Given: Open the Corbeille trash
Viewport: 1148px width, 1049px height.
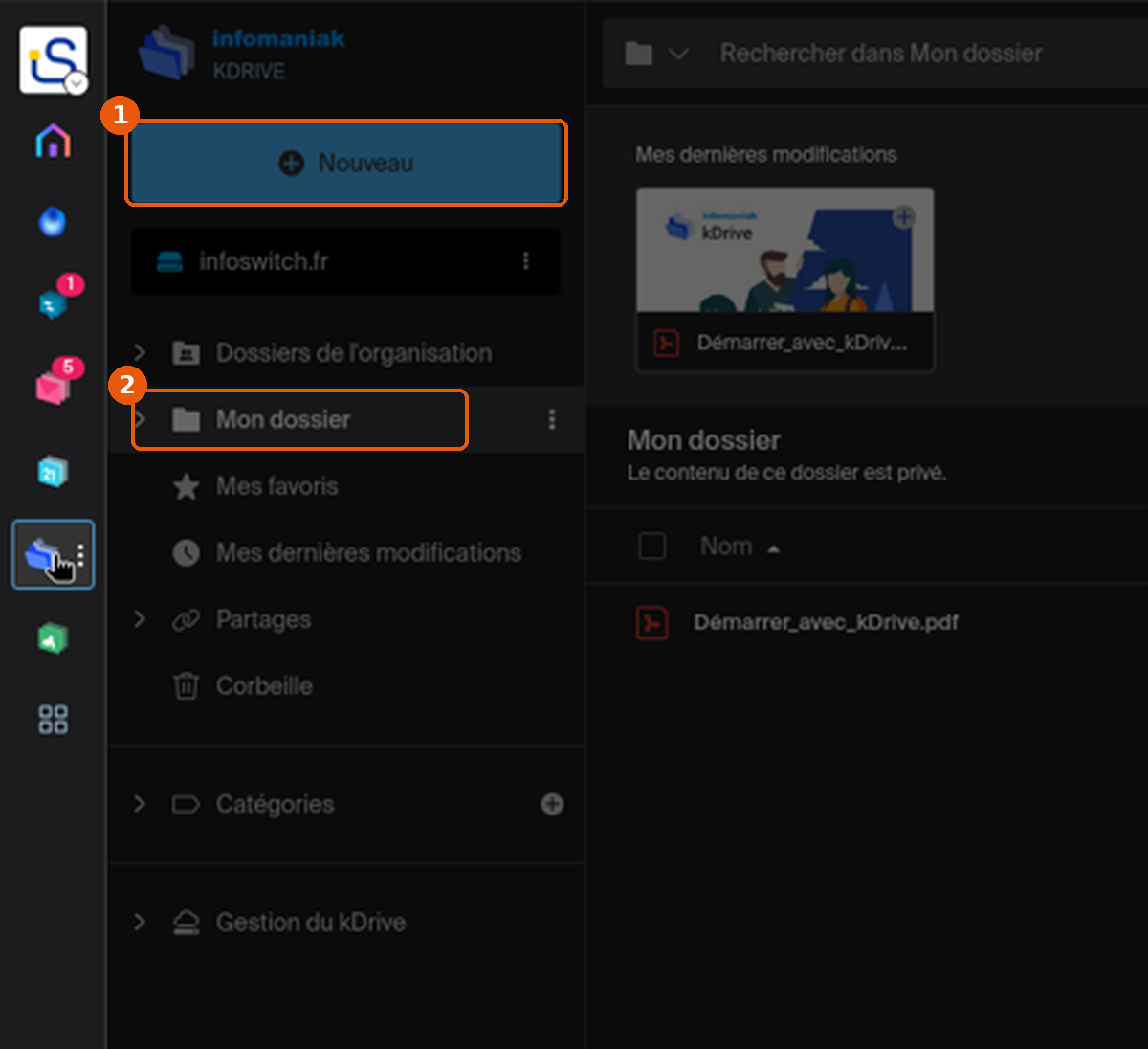Looking at the screenshot, I should (264, 686).
